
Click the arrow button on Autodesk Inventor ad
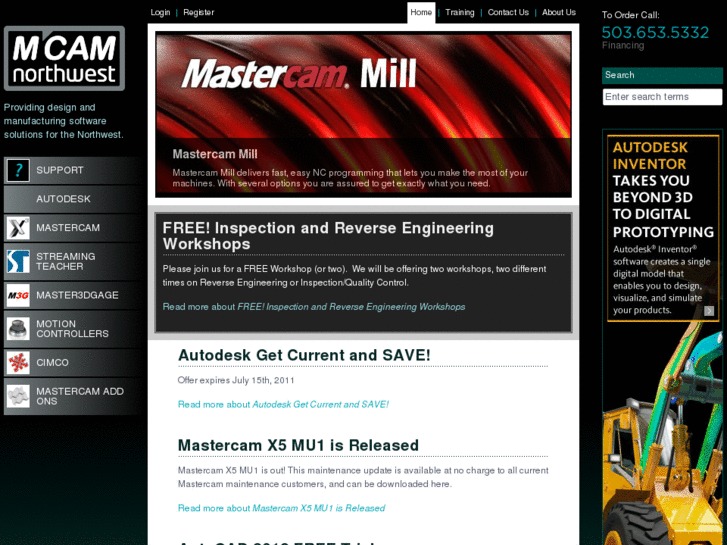(709, 311)
